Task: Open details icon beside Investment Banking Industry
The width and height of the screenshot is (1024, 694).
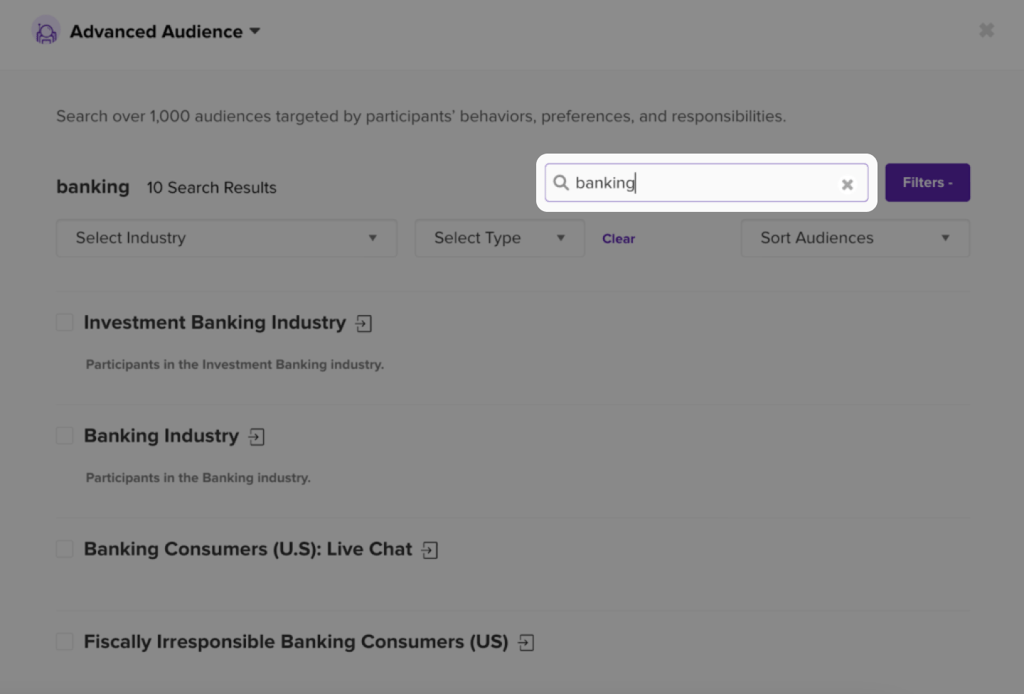Action: coord(364,323)
